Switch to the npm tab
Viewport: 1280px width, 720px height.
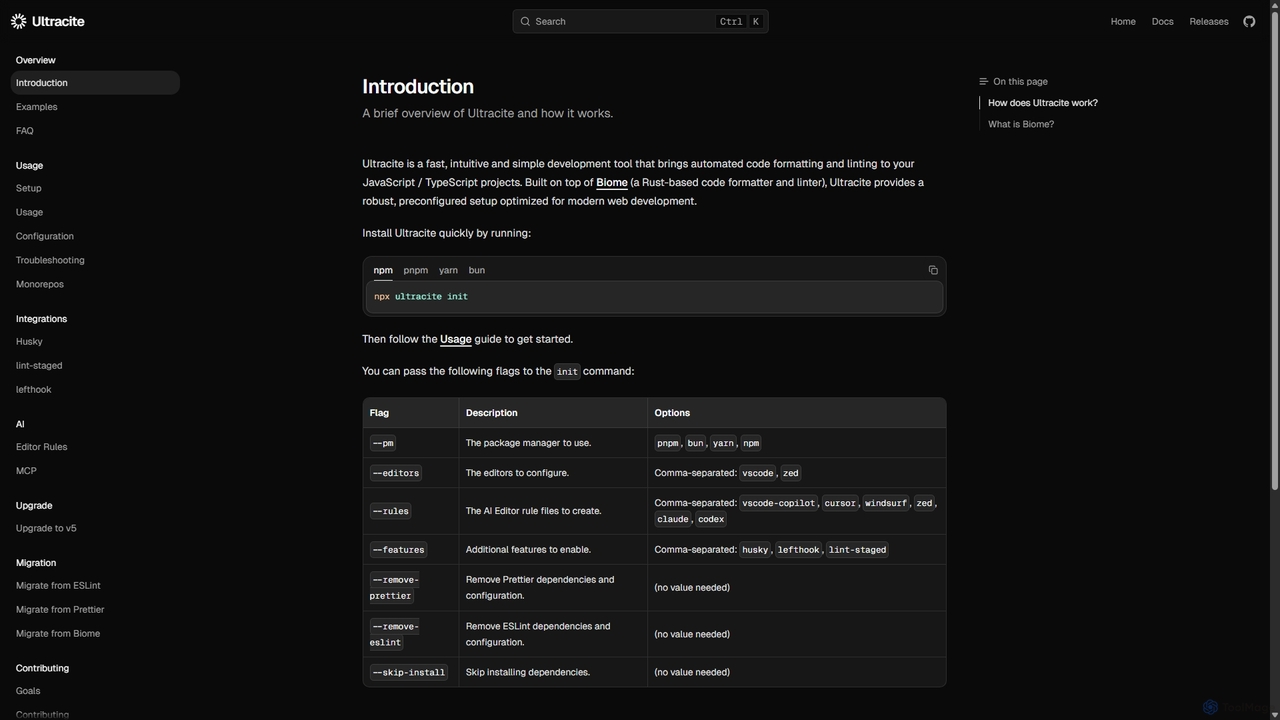click(x=383, y=270)
